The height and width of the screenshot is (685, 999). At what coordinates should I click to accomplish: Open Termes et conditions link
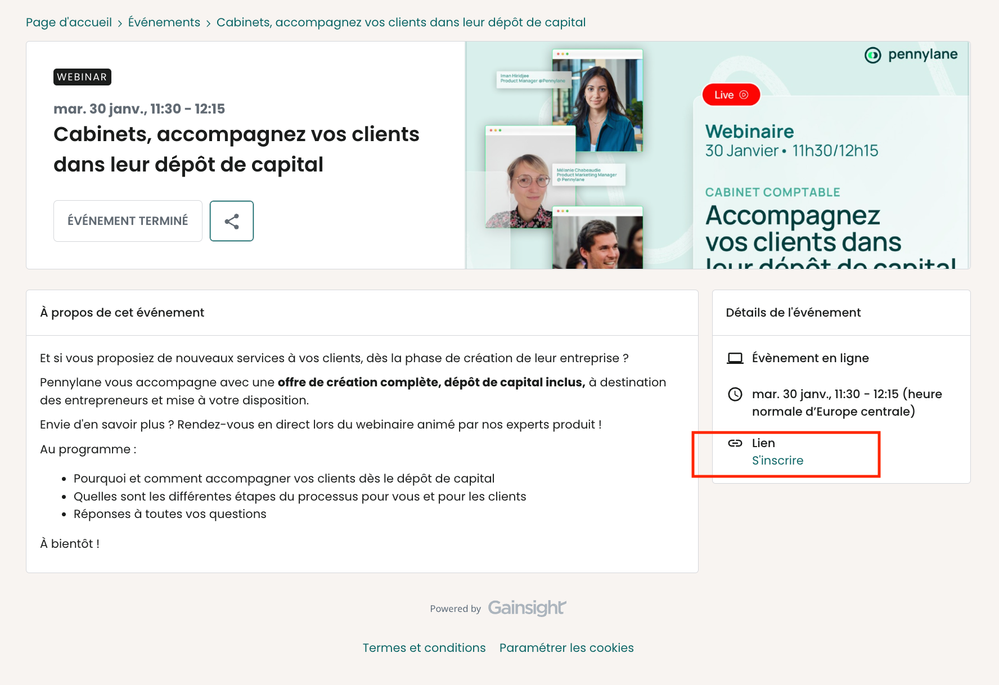(x=424, y=647)
